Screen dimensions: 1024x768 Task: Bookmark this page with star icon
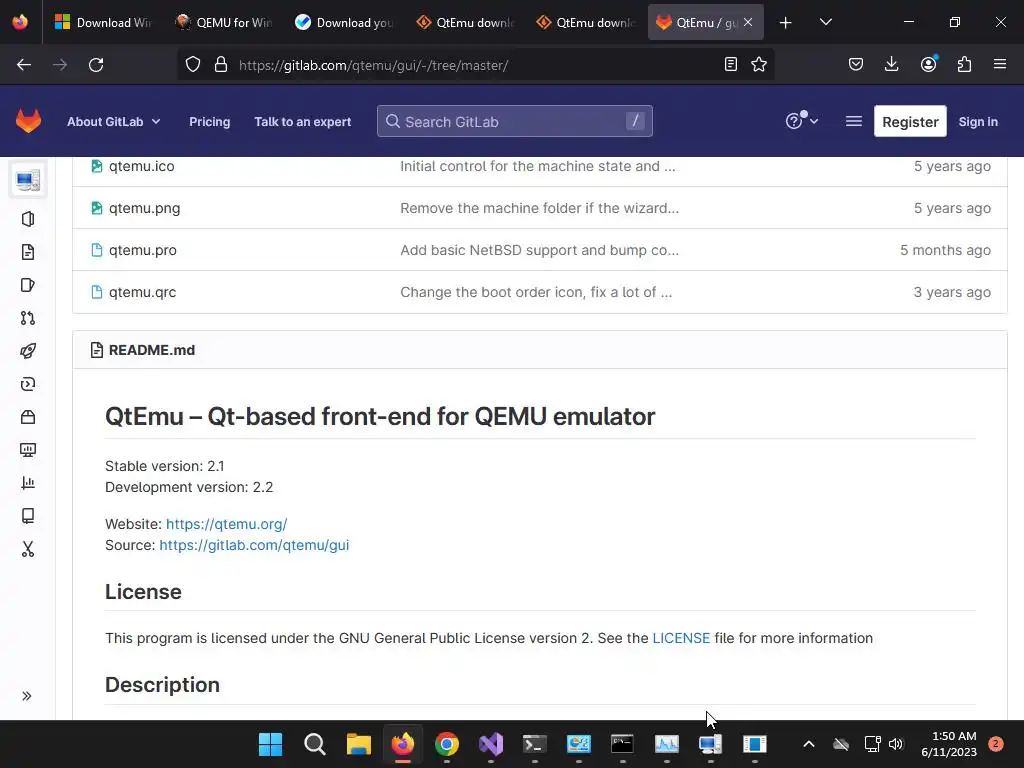[x=759, y=64]
